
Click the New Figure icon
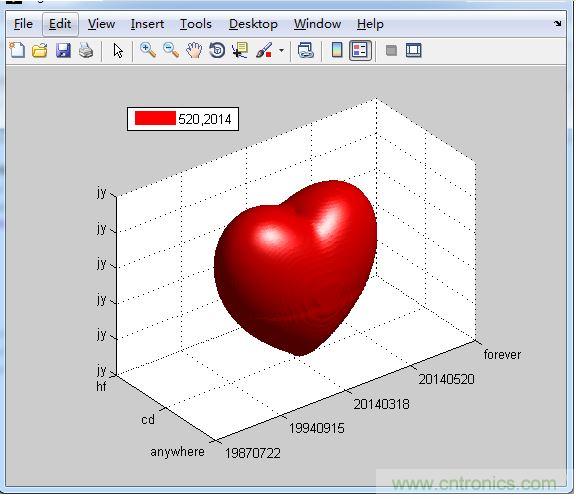[17, 50]
